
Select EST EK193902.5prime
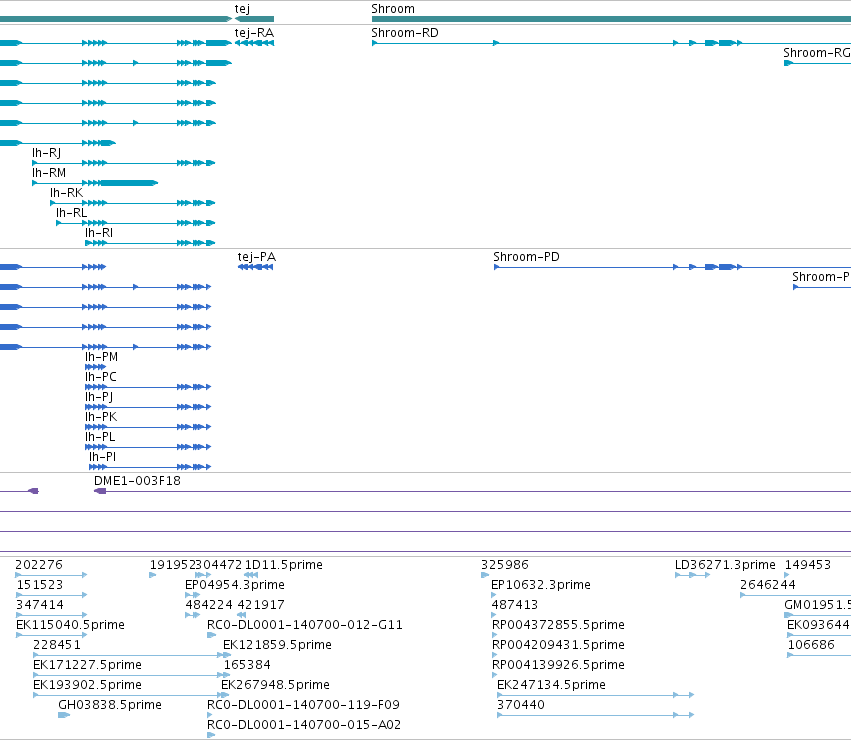(87, 685)
